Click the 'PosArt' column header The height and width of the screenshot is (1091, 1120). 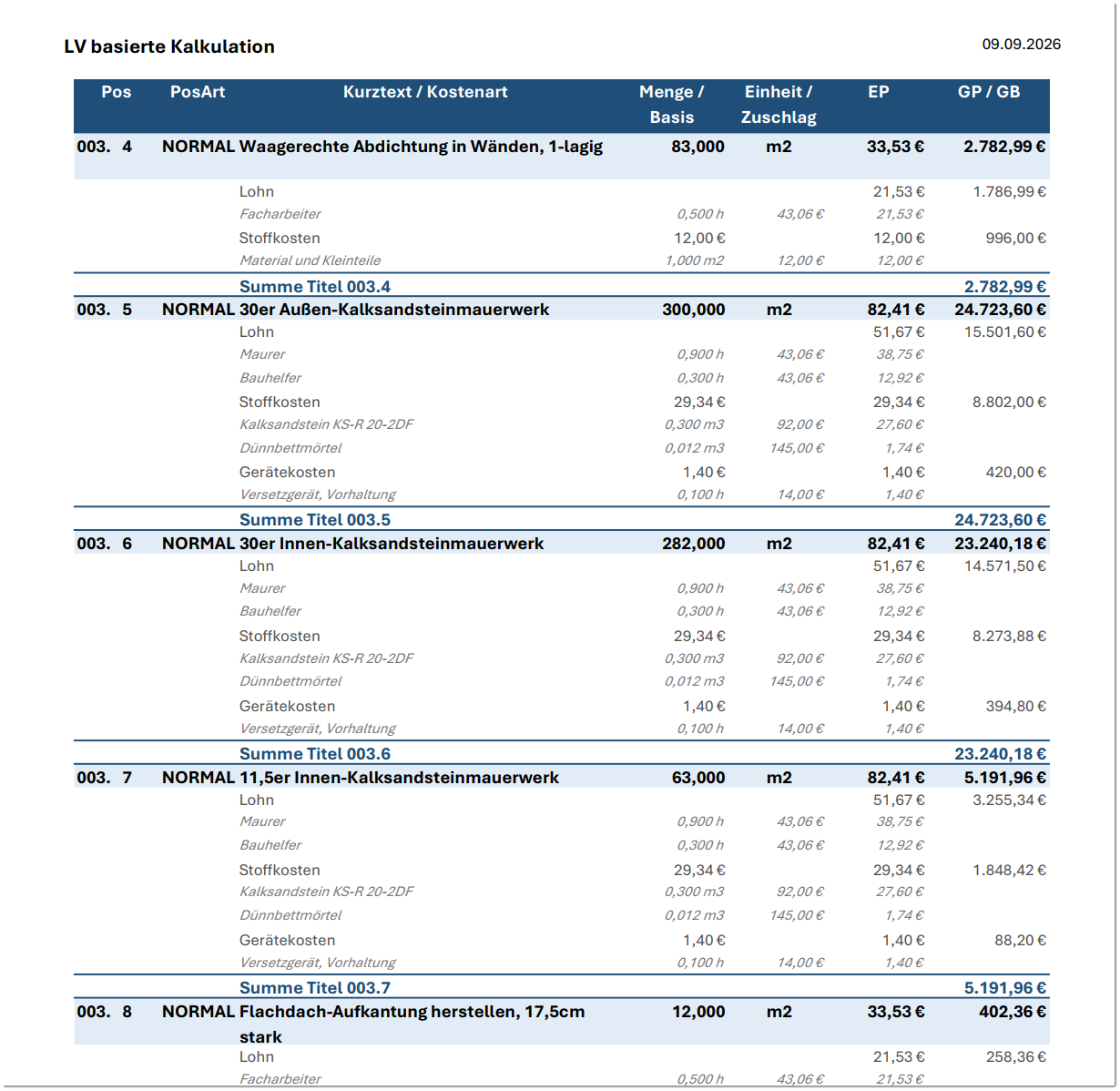[x=198, y=92]
